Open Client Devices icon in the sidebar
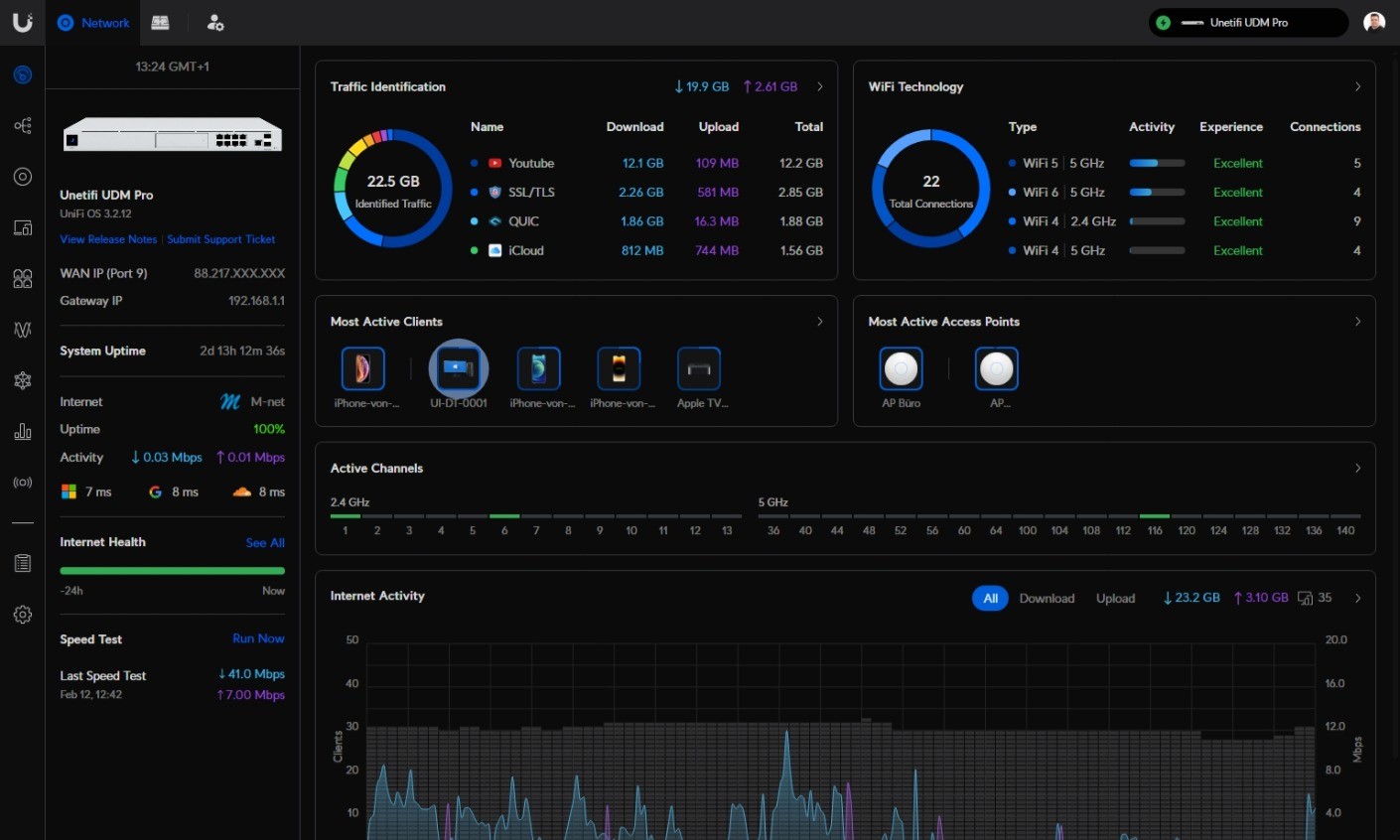This screenshot has width=1400, height=840. 23,227
